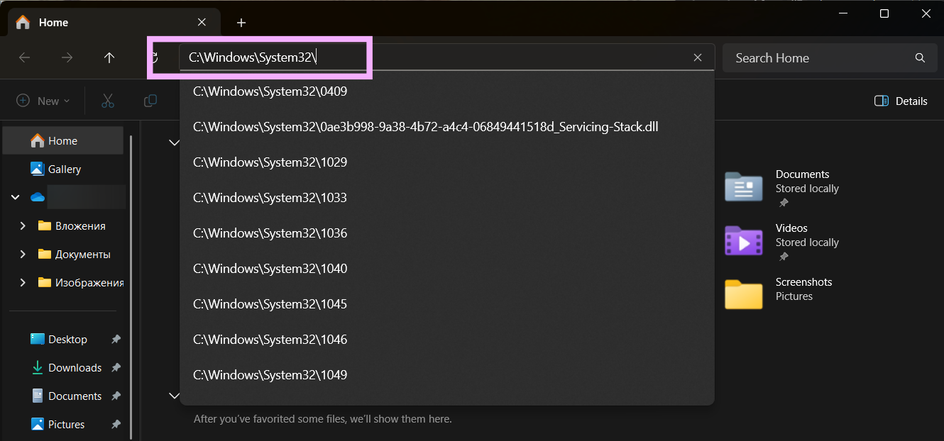944x441 pixels.
Task: Open a new tab with plus button
Action: point(241,23)
